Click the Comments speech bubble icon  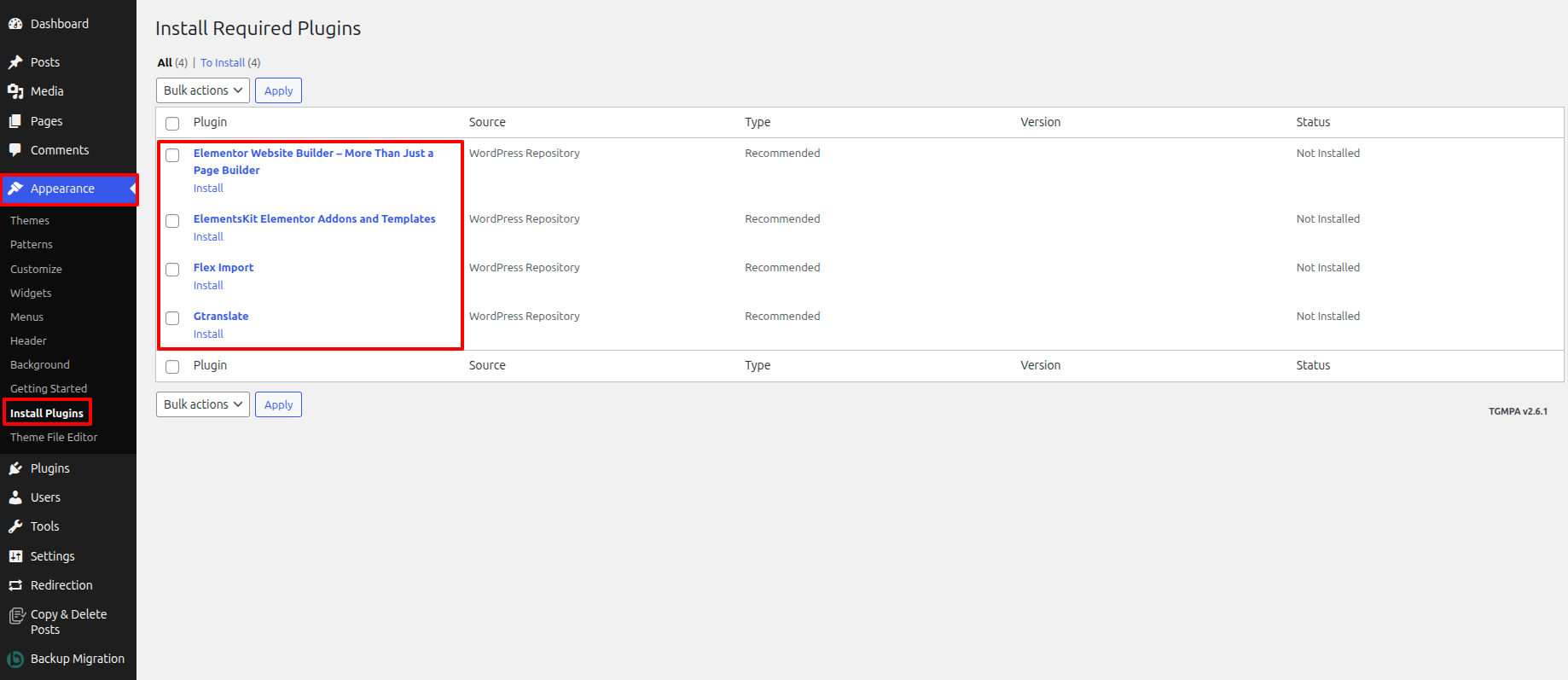click(15, 150)
